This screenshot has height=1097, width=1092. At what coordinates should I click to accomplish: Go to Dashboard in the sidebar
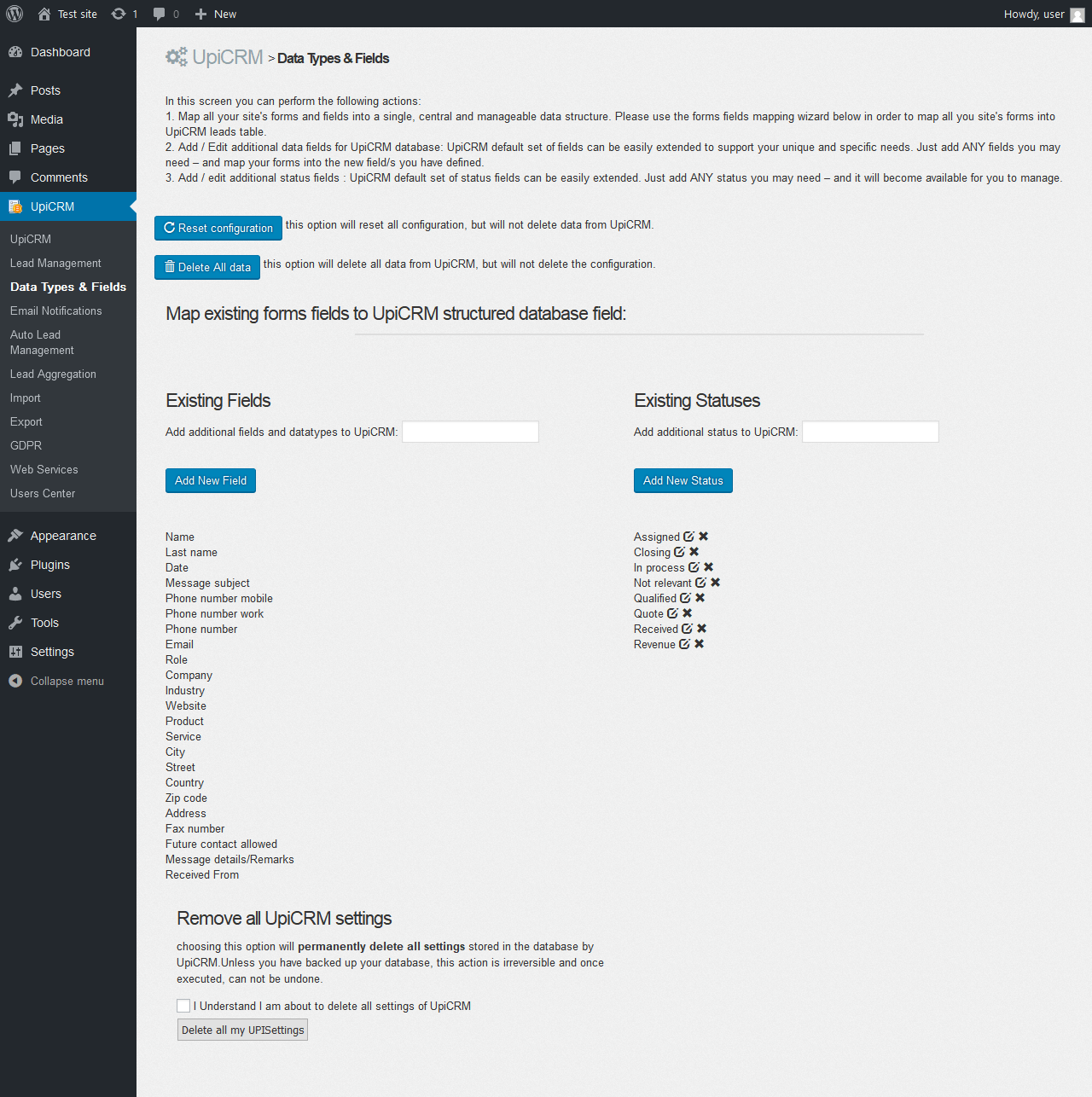pyautogui.click(x=68, y=52)
